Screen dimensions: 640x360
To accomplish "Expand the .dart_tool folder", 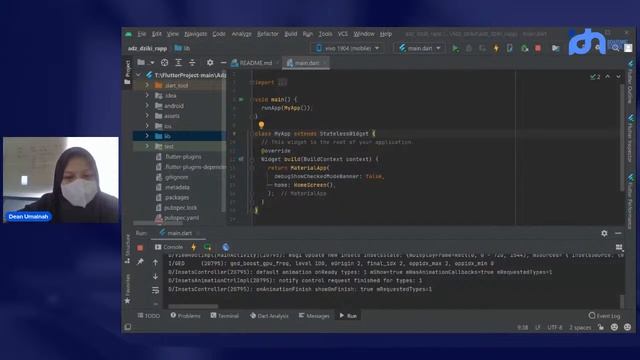I will 147,85.
